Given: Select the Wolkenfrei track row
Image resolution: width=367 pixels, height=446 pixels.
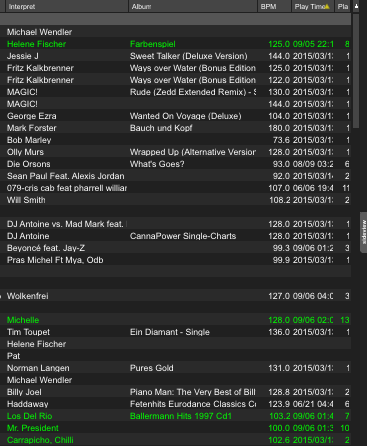Looking at the screenshot, I should (175, 296).
